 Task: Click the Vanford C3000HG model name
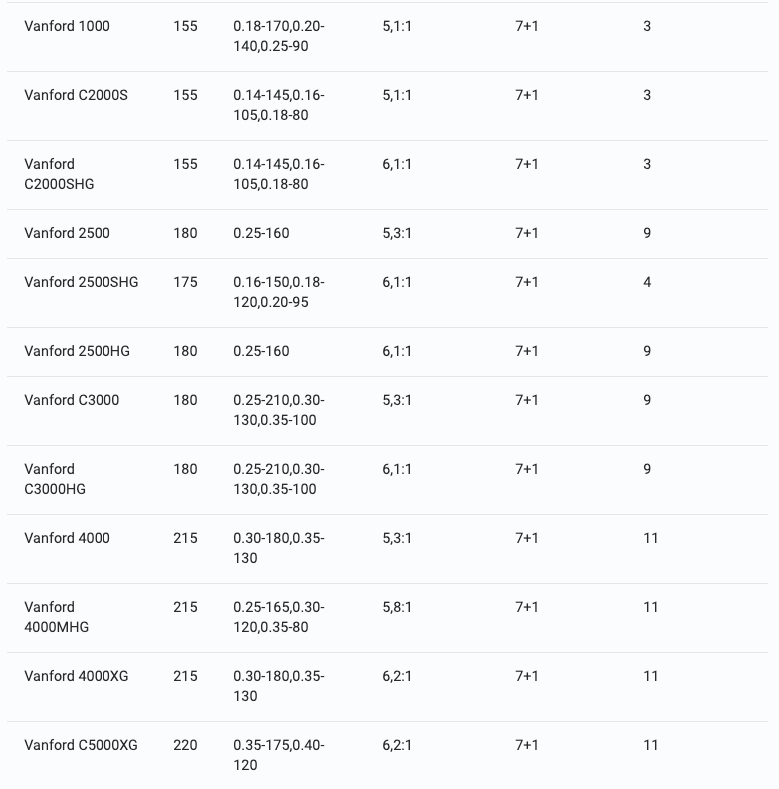(x=55, y=479)
